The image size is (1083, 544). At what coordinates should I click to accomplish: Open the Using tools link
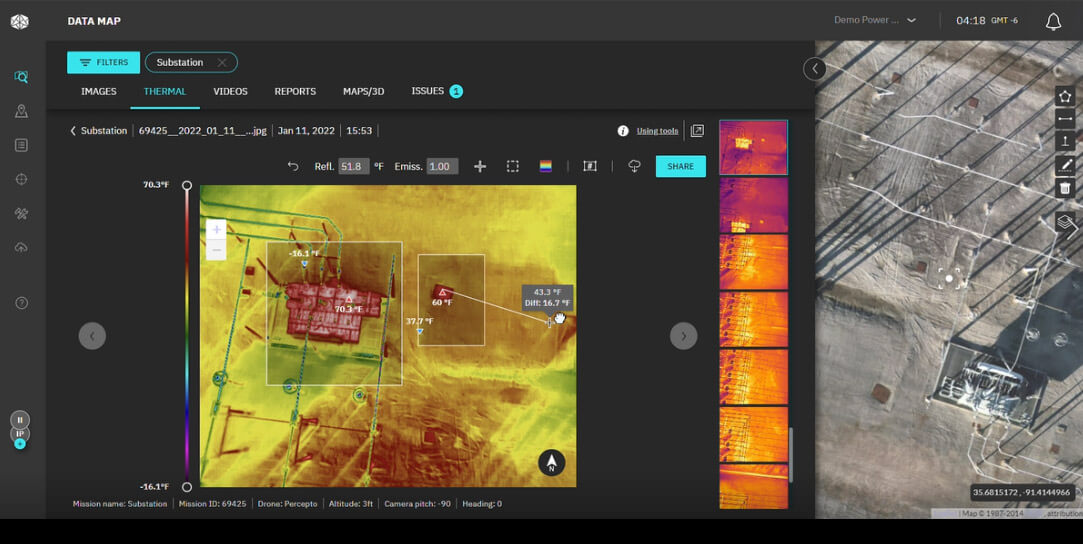click(x=657, y=131)
